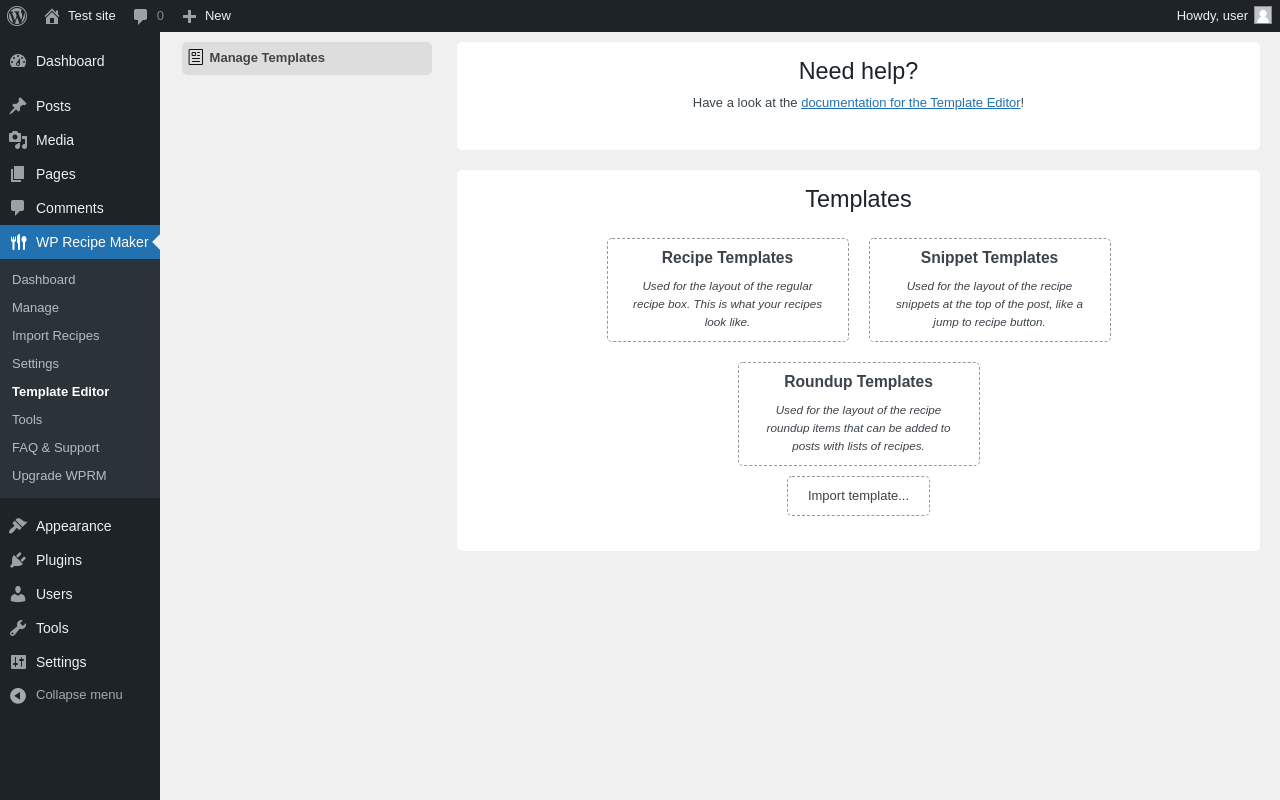Click the user avatar icon
This screenshot has width=1280, height=800.
click(1263, 15)
